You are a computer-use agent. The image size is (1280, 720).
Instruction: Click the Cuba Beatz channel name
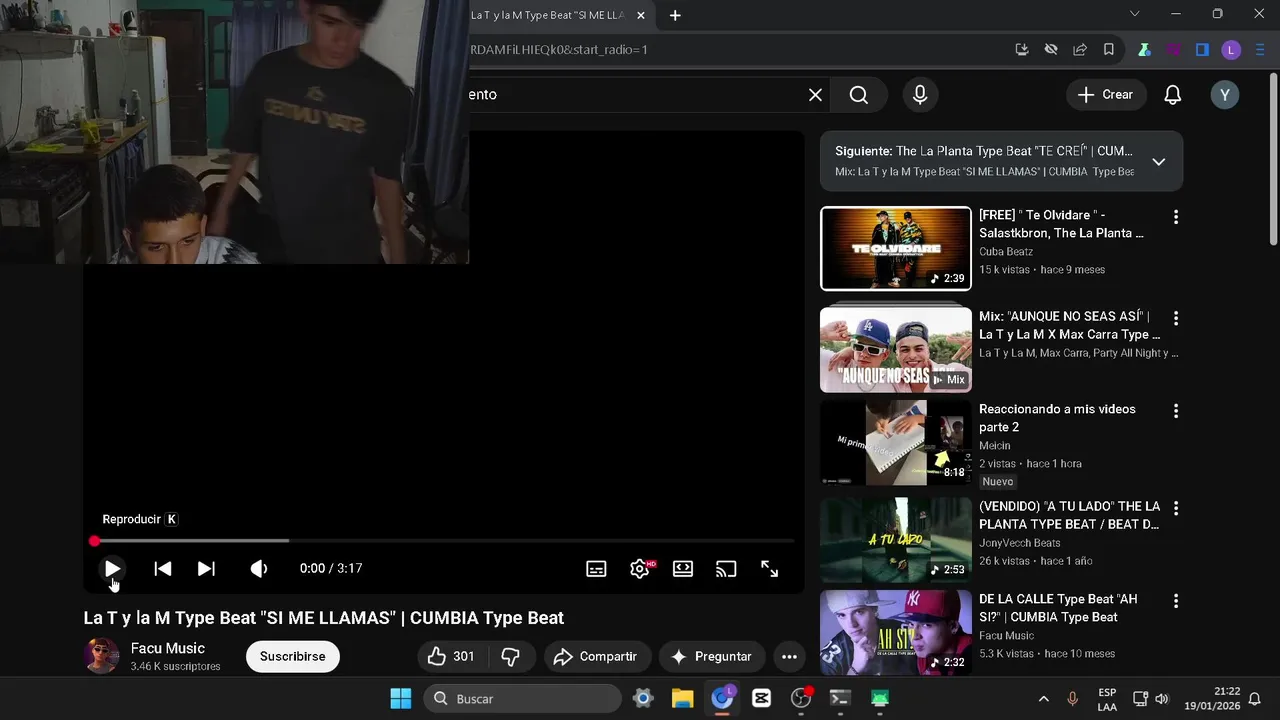[1006, 252]
